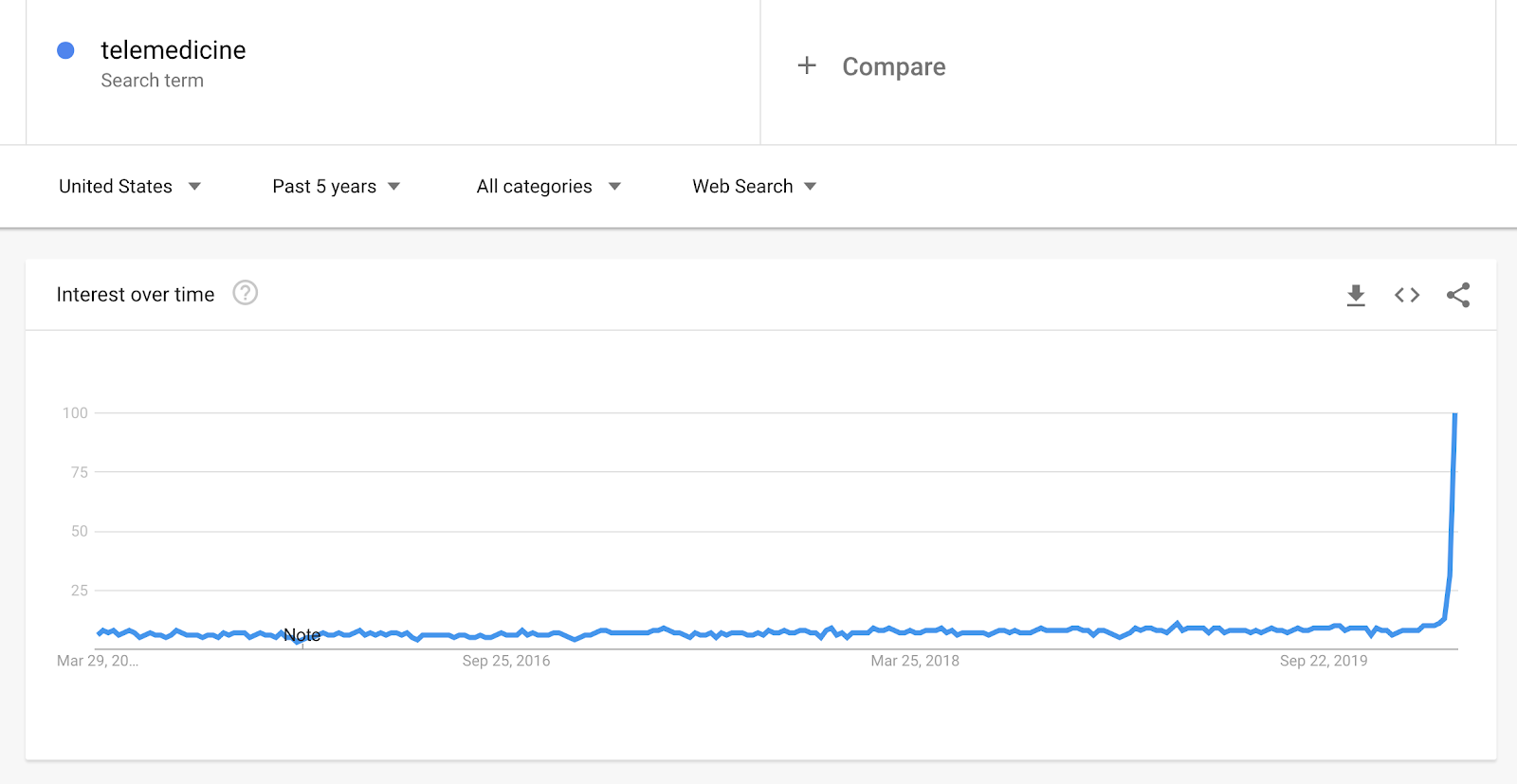The height and width of the screenshot is (784, 1517).
Task: Click the trend line near Mar 2018
Action: pos(915,630)
